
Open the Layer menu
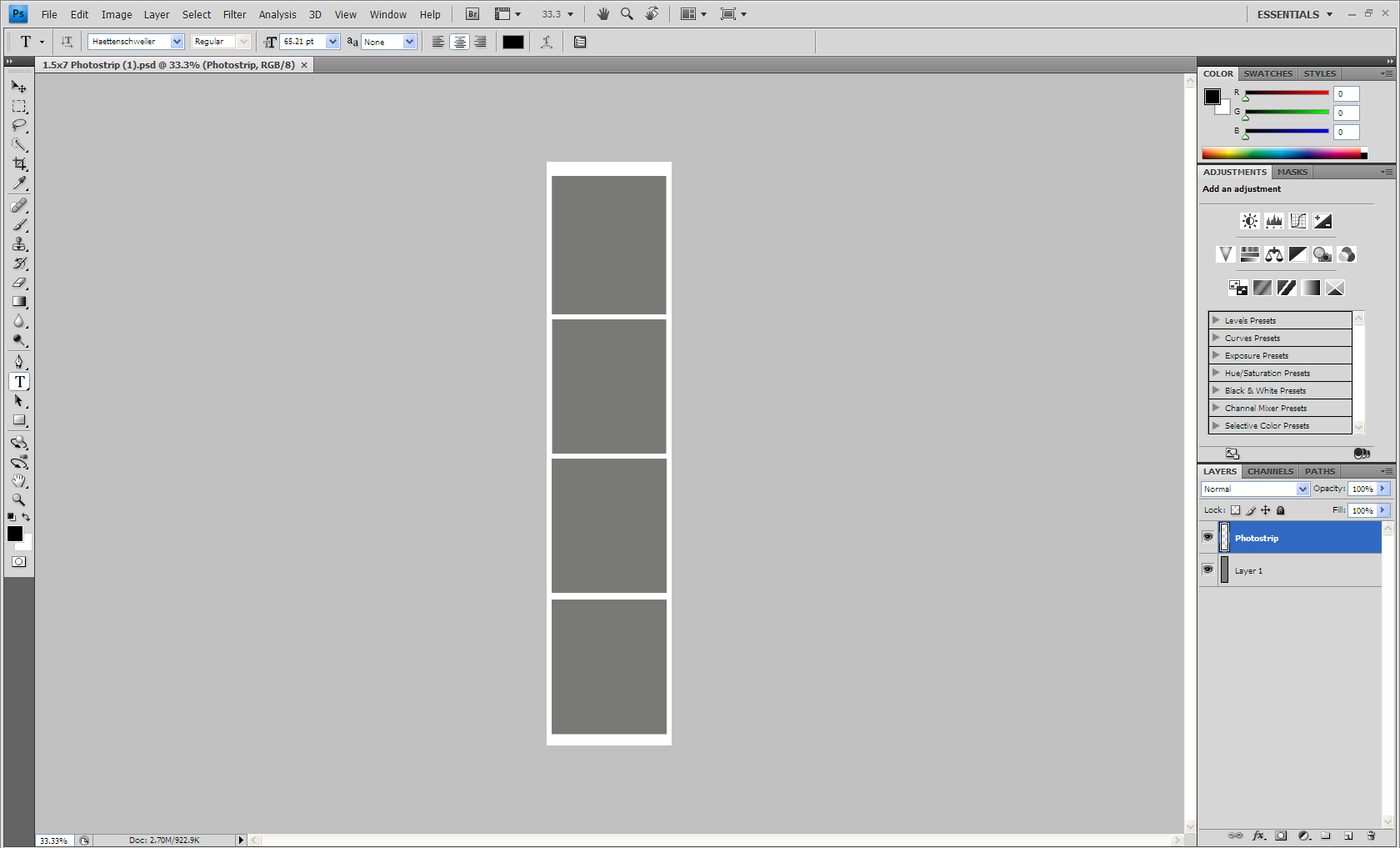tap(156, 14)
